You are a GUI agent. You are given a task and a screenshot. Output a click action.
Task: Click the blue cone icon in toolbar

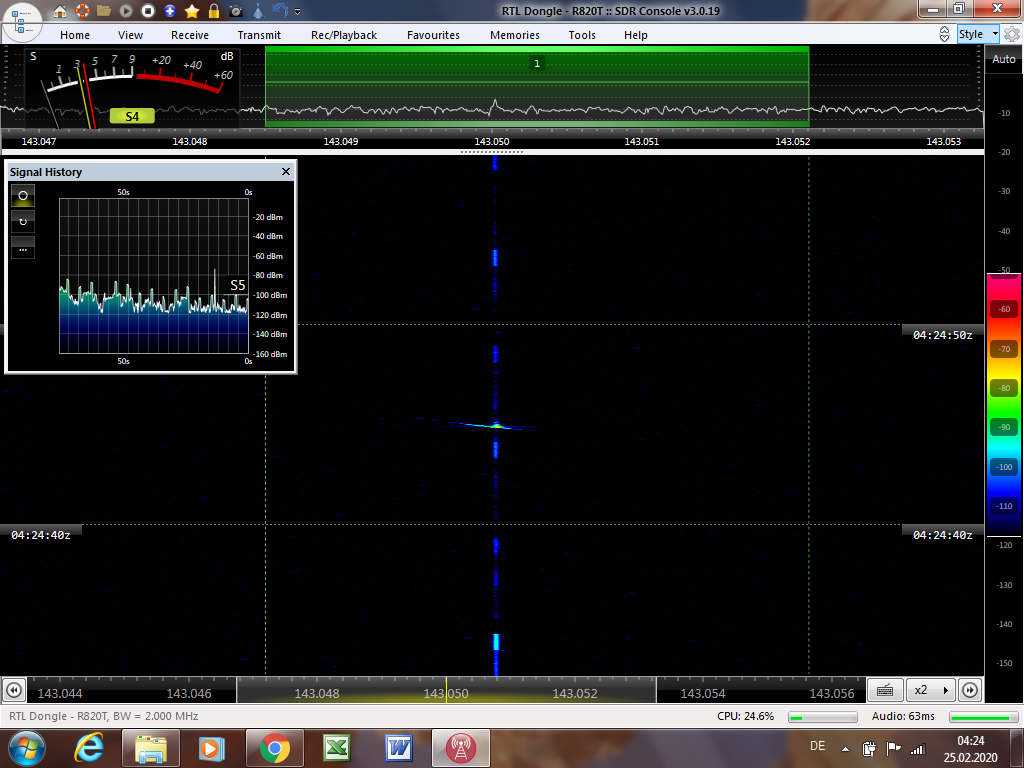pos(258,10)
